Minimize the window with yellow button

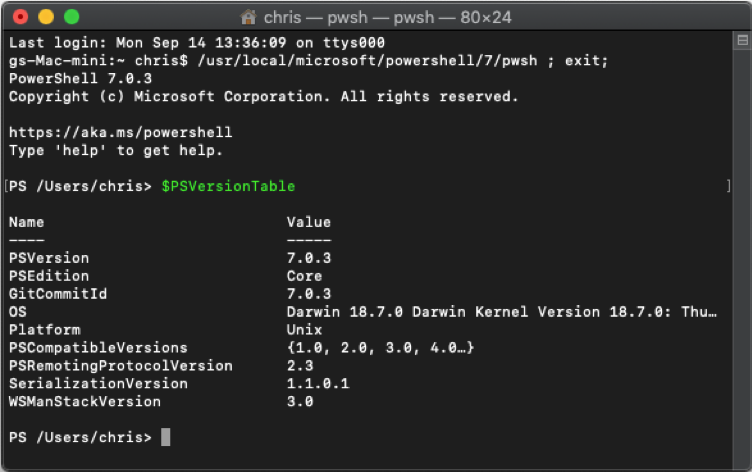46,17
